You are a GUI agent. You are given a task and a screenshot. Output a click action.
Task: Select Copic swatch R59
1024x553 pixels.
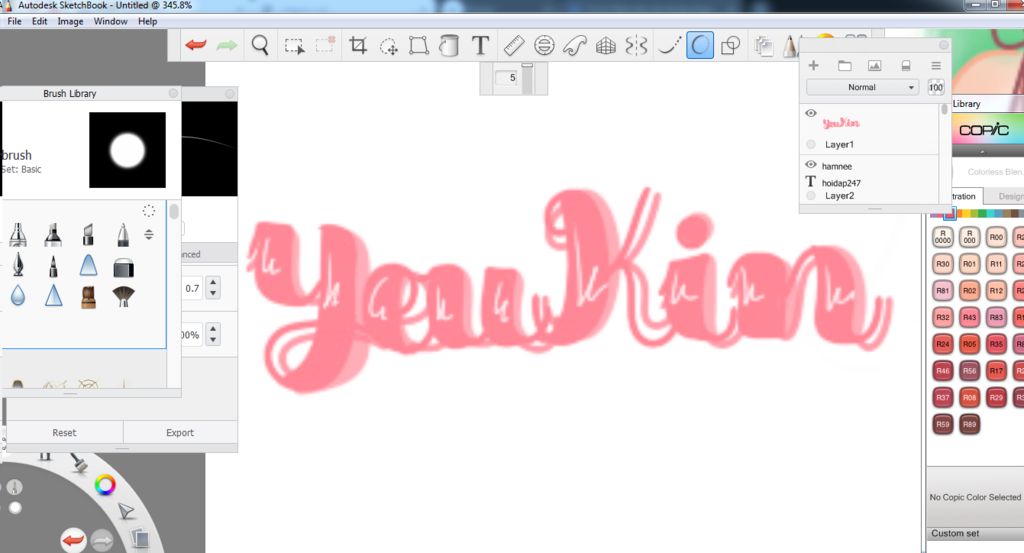tap(942, 424)
